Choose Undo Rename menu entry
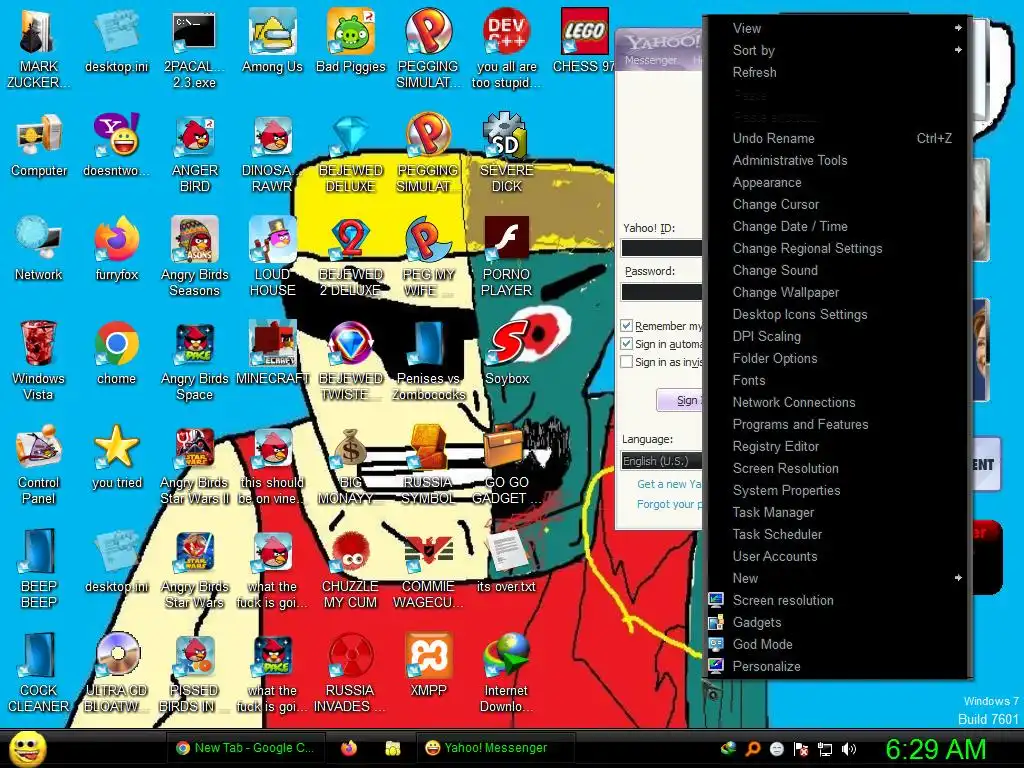Image resolution: width=1024 pixels, height=768 pixels. click(839, 138)
